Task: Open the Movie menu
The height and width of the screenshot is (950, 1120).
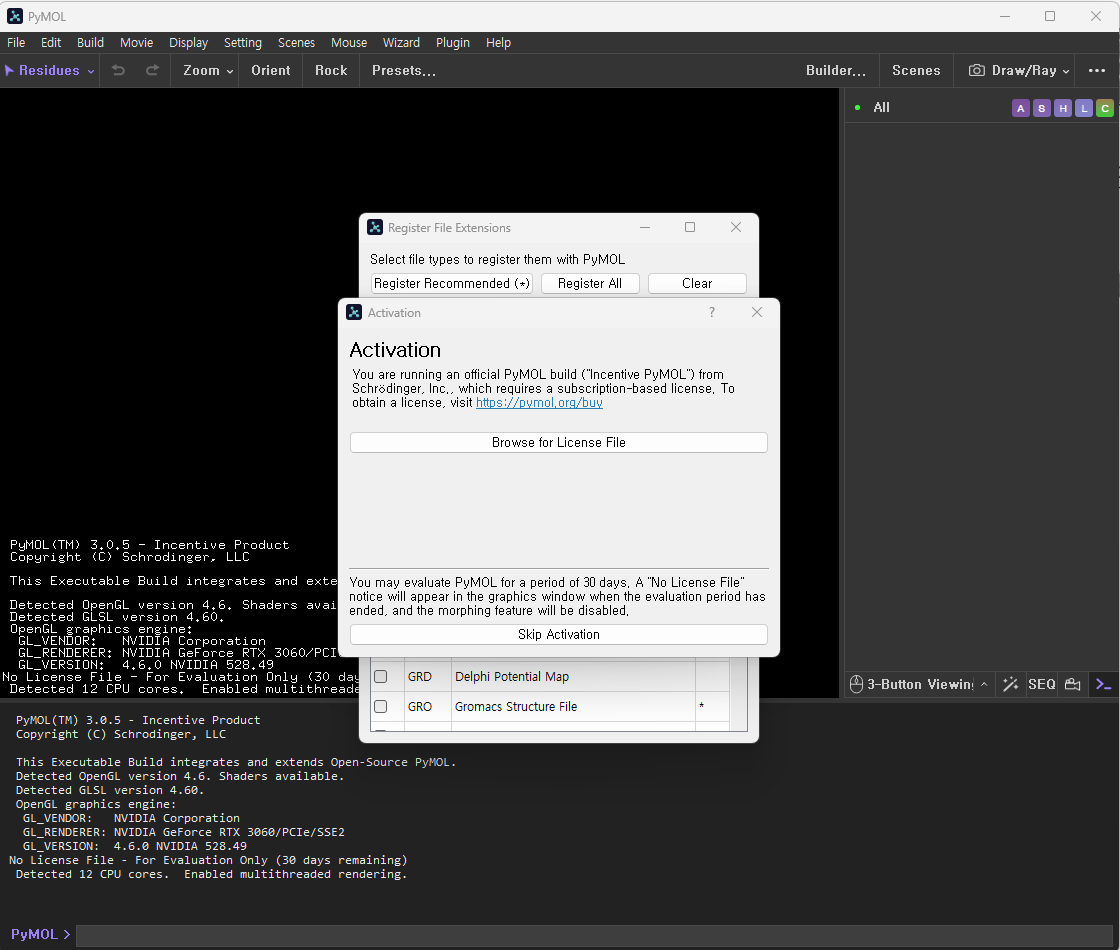Action: (136, 43)
